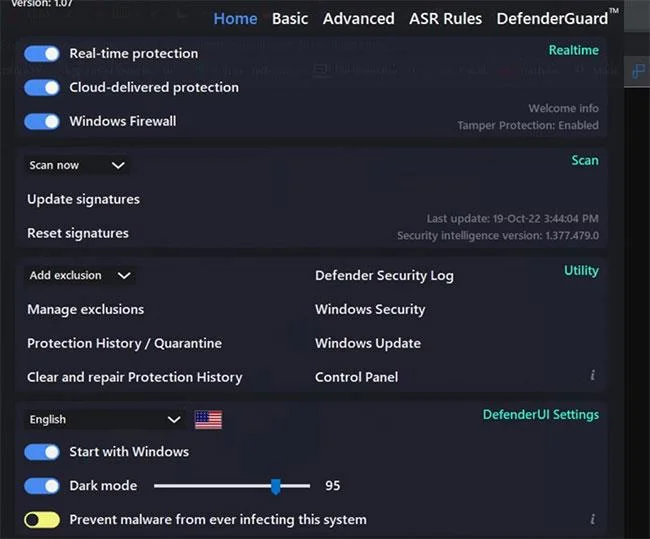Click the Realtime section label
This screenshot has width=650, height=539.
click(x=574, y=50)
